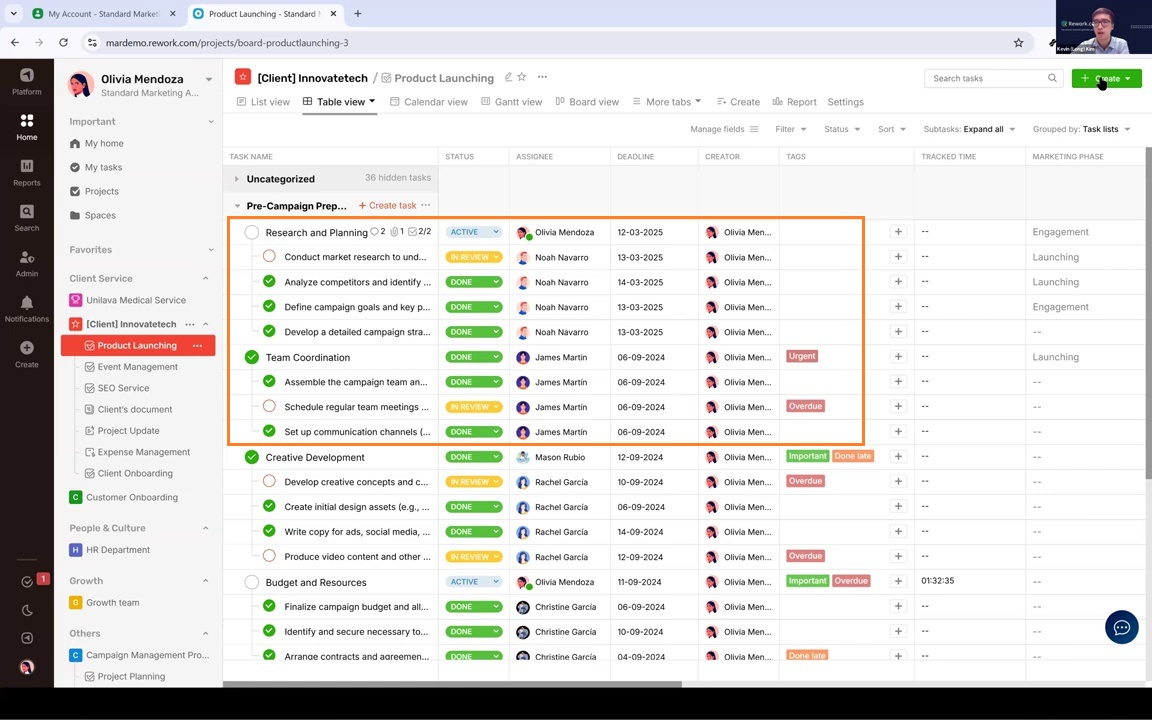Open the Report tab

(794, 101)
